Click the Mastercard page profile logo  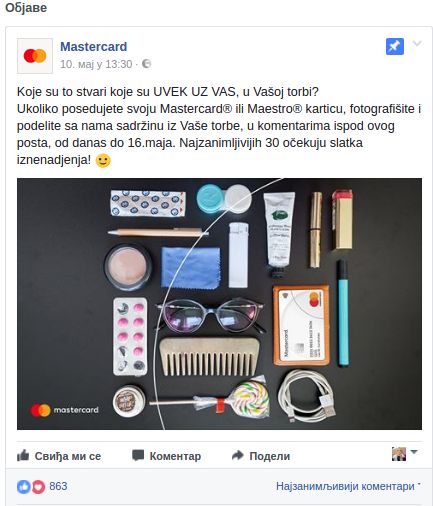pyautogui.click(x=35, y=56)
